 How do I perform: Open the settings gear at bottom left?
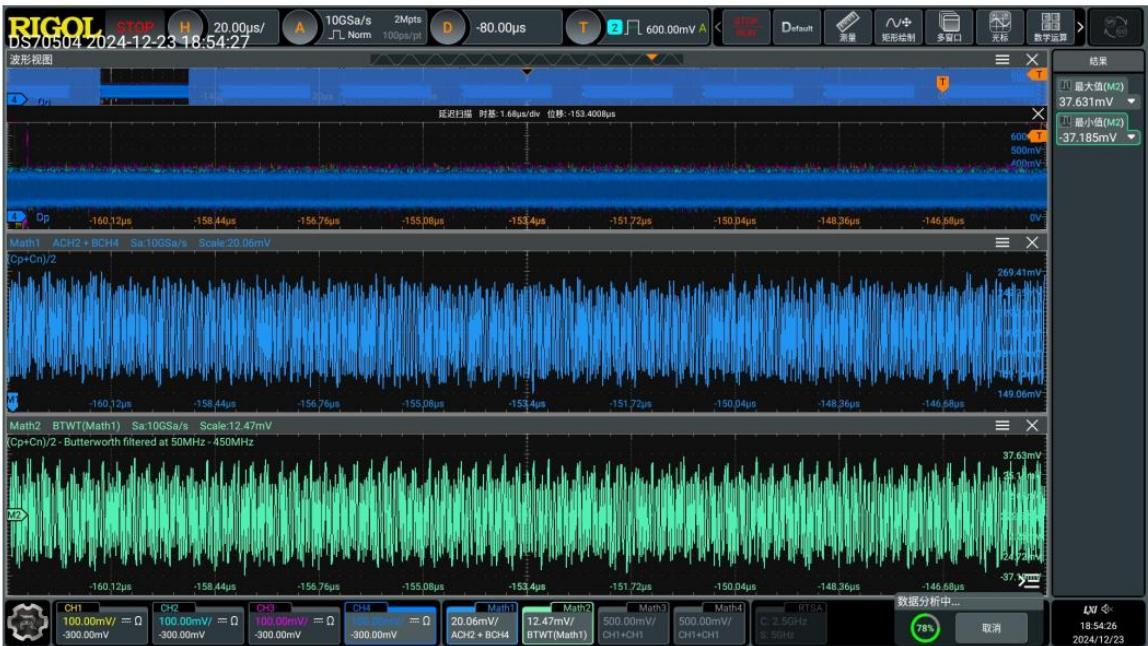pyautogui.click(x=27, y=623)
